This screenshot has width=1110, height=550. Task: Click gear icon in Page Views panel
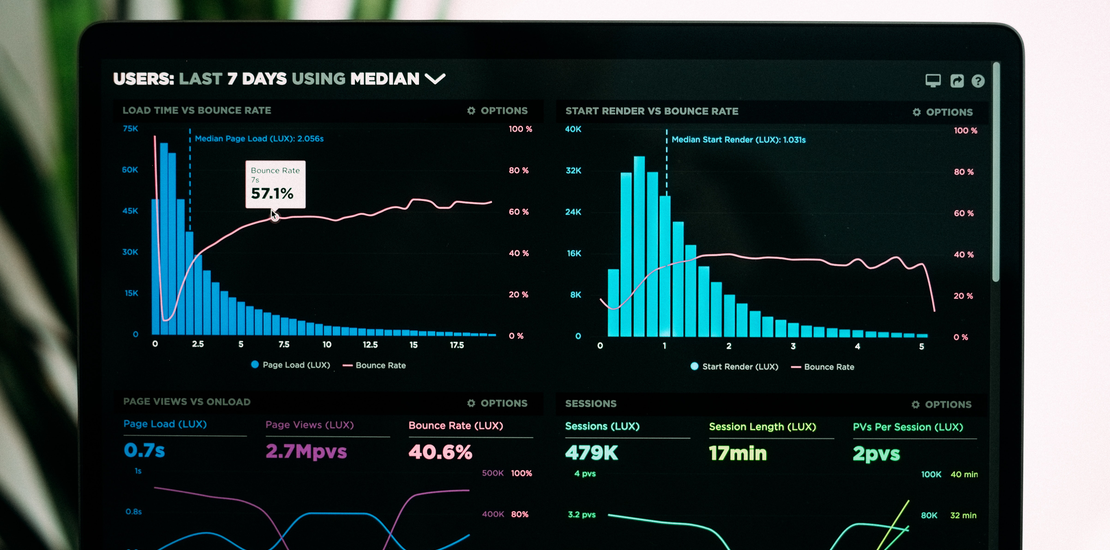(x=471, y=403)
